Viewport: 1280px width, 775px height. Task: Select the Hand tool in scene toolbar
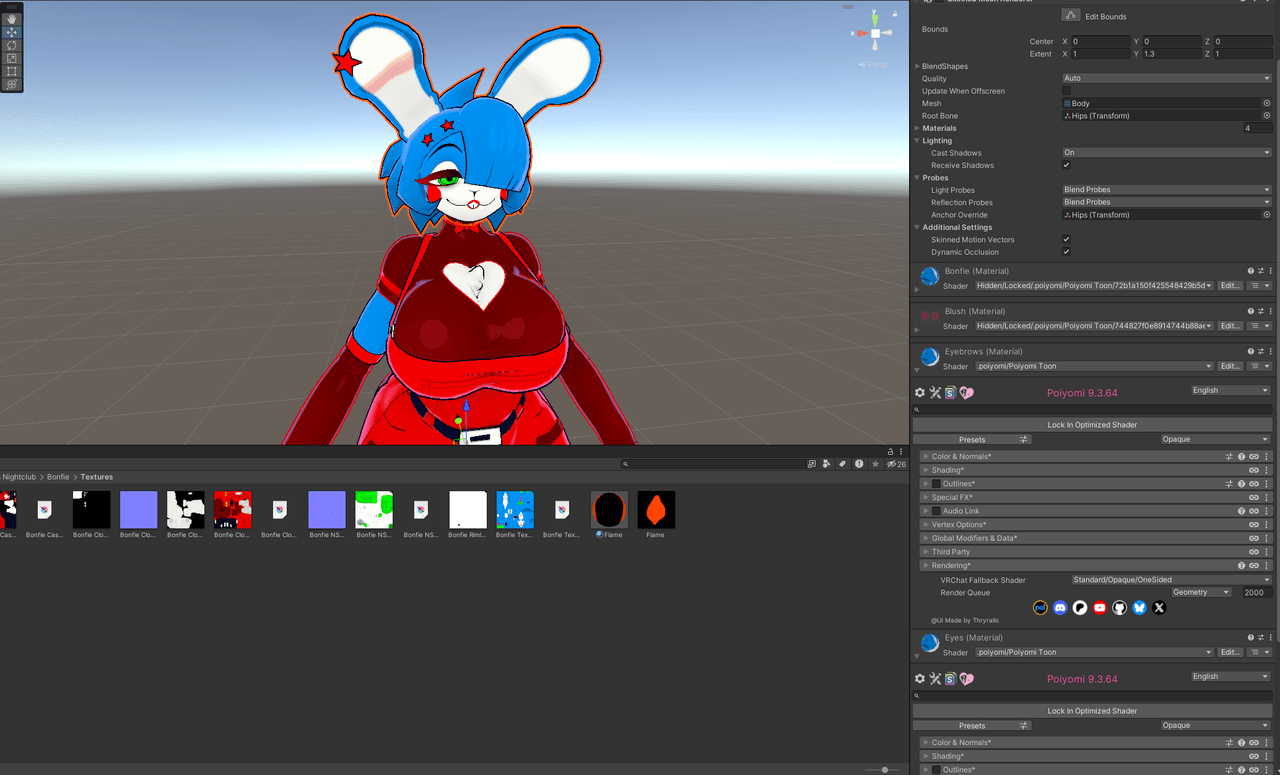point(12,19)
